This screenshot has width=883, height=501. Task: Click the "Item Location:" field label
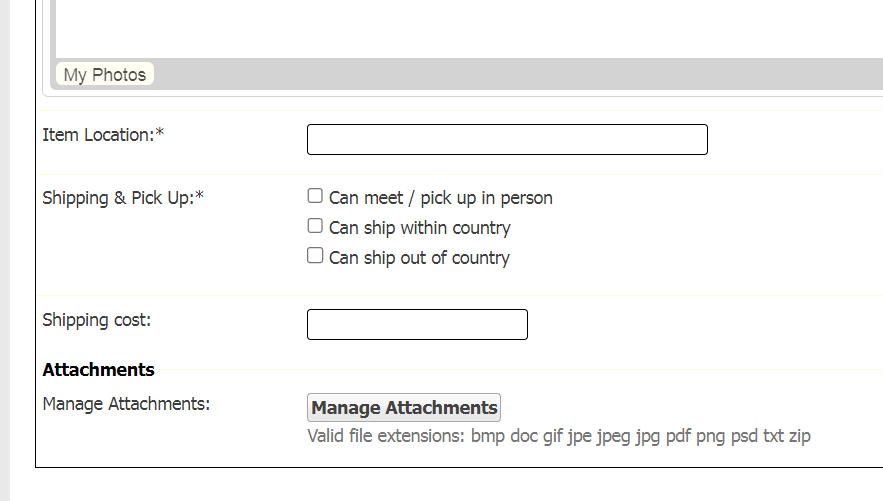(x=97, y=135)
